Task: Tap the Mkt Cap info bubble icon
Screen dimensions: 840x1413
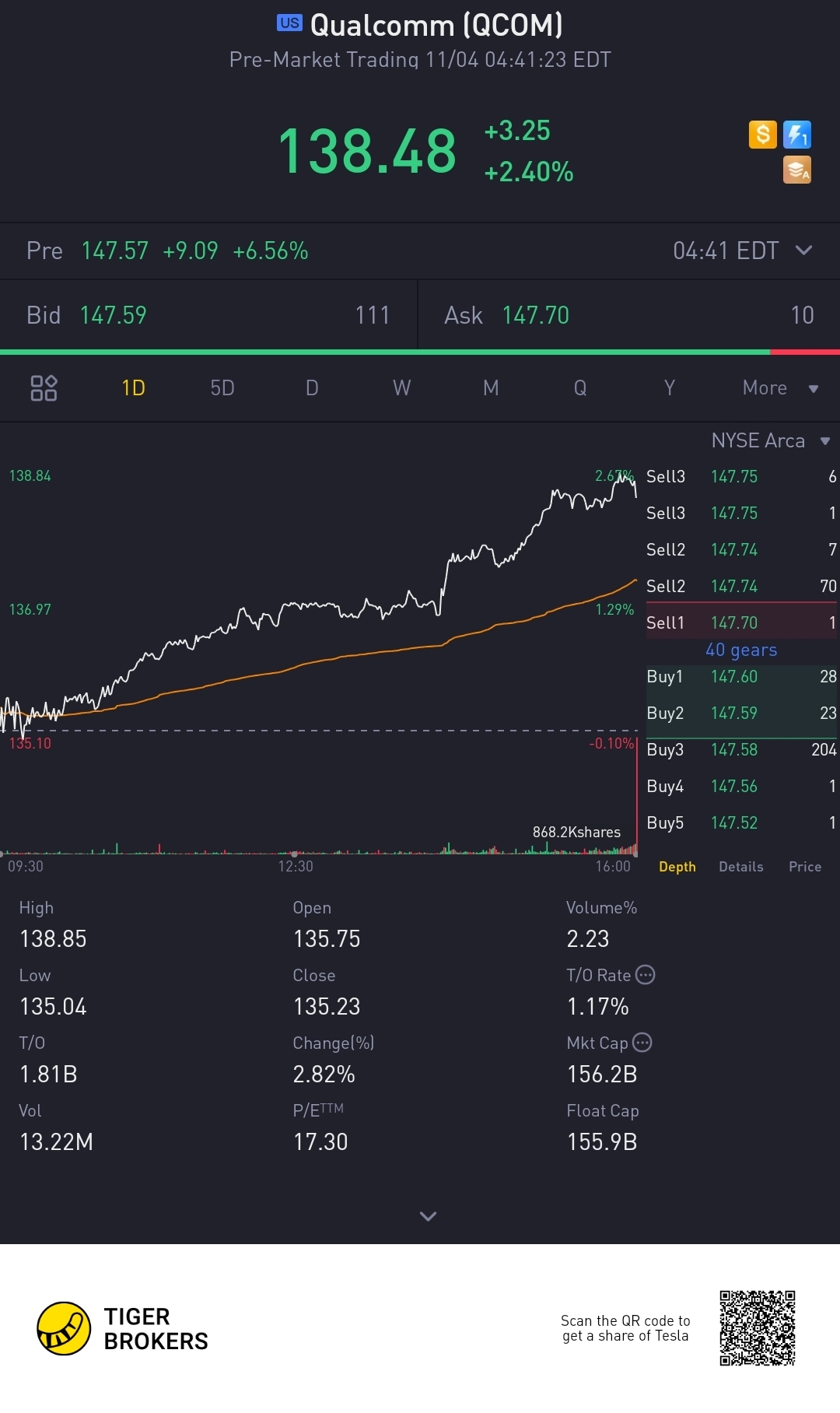Action: 642,1043
